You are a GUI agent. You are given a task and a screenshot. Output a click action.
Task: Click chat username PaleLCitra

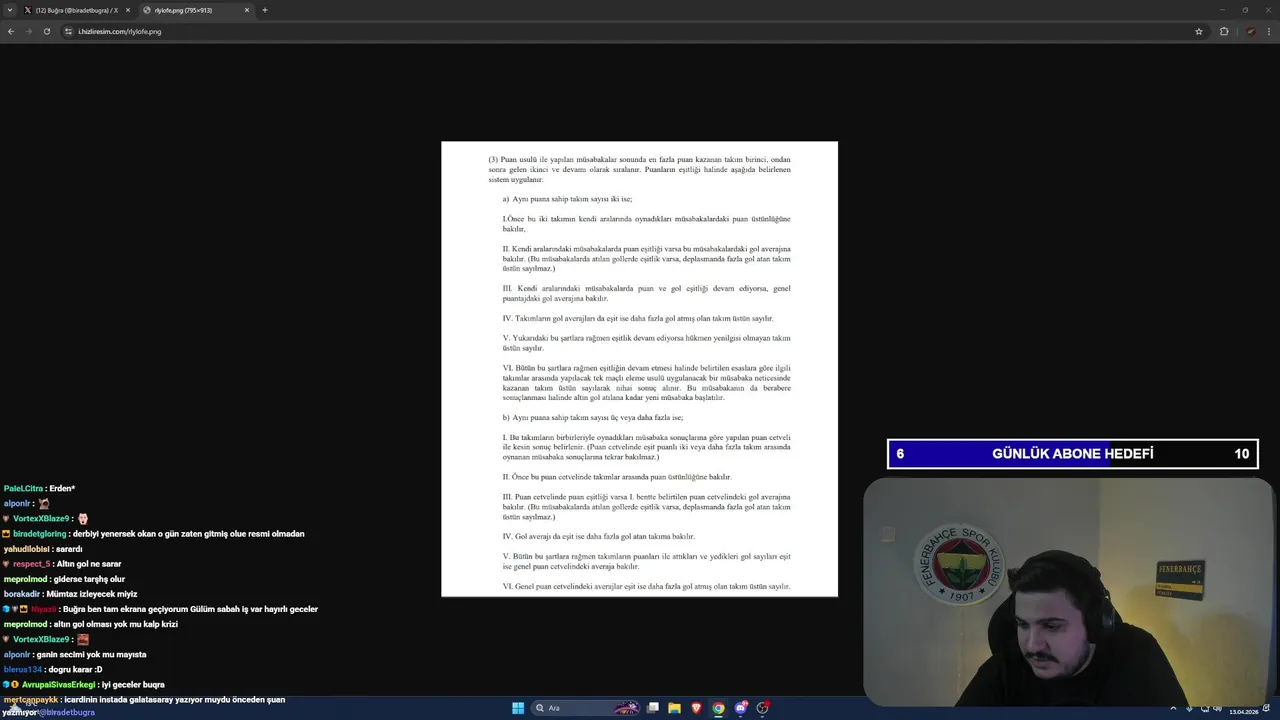pyautogui.click(x=23, y=488)
